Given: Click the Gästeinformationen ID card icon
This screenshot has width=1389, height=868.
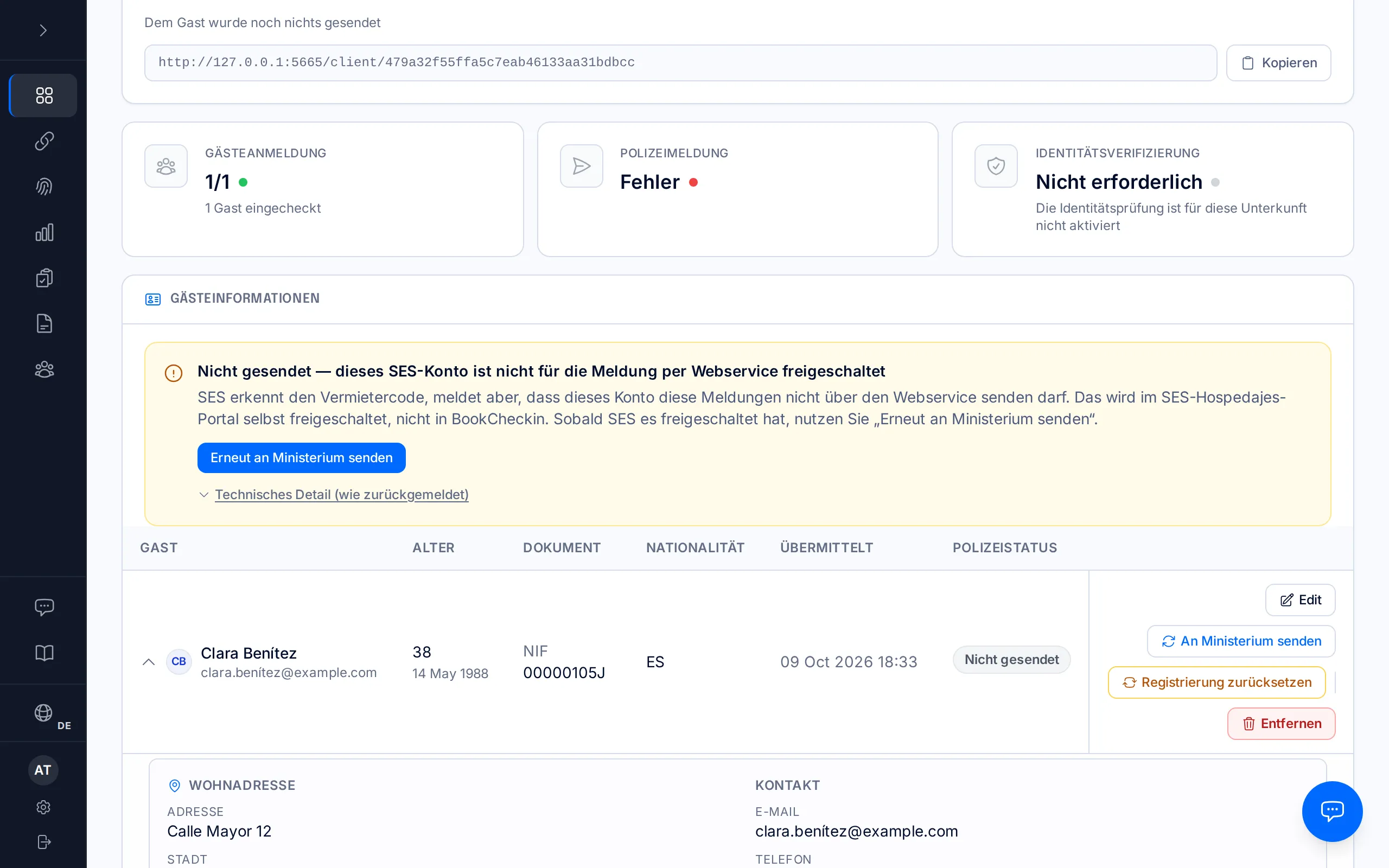Looking at the screenshot, I should click(152, 299).
